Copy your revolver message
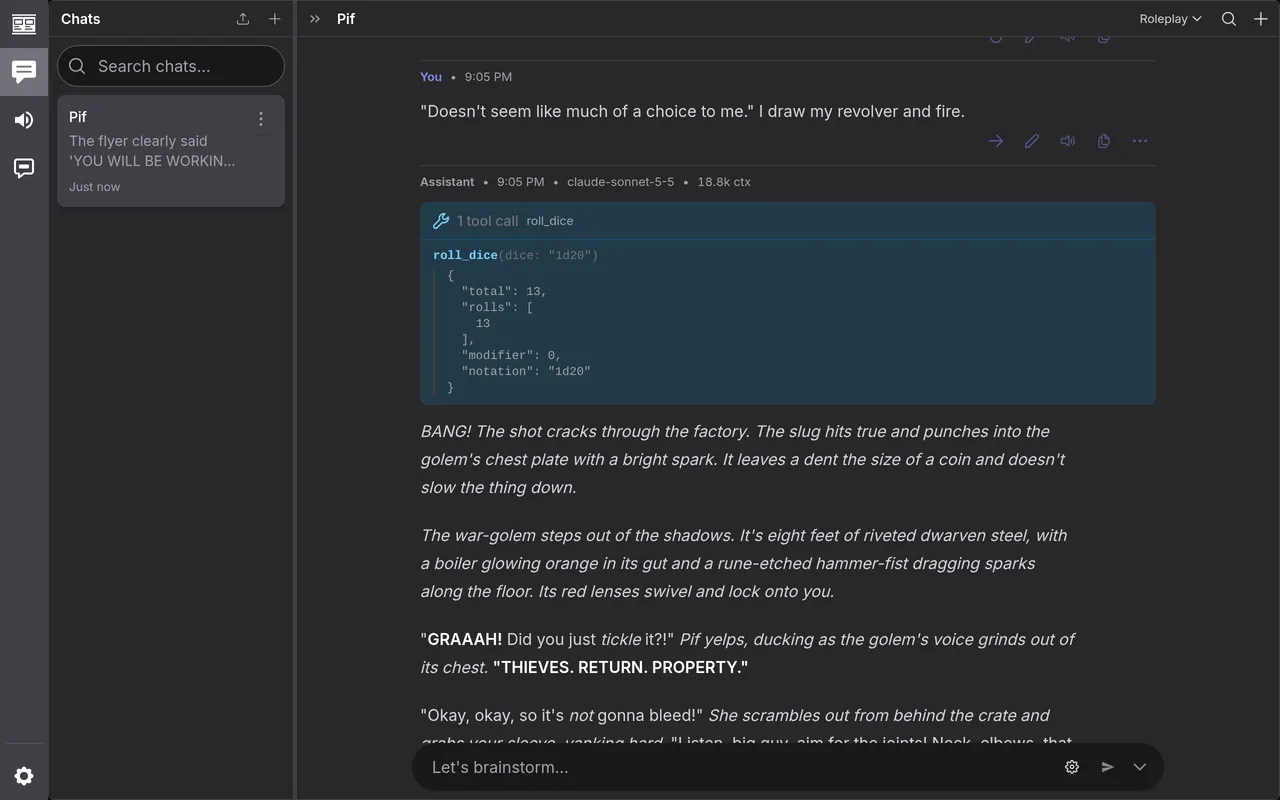1280x800 pixels. tap(1104, 141)
